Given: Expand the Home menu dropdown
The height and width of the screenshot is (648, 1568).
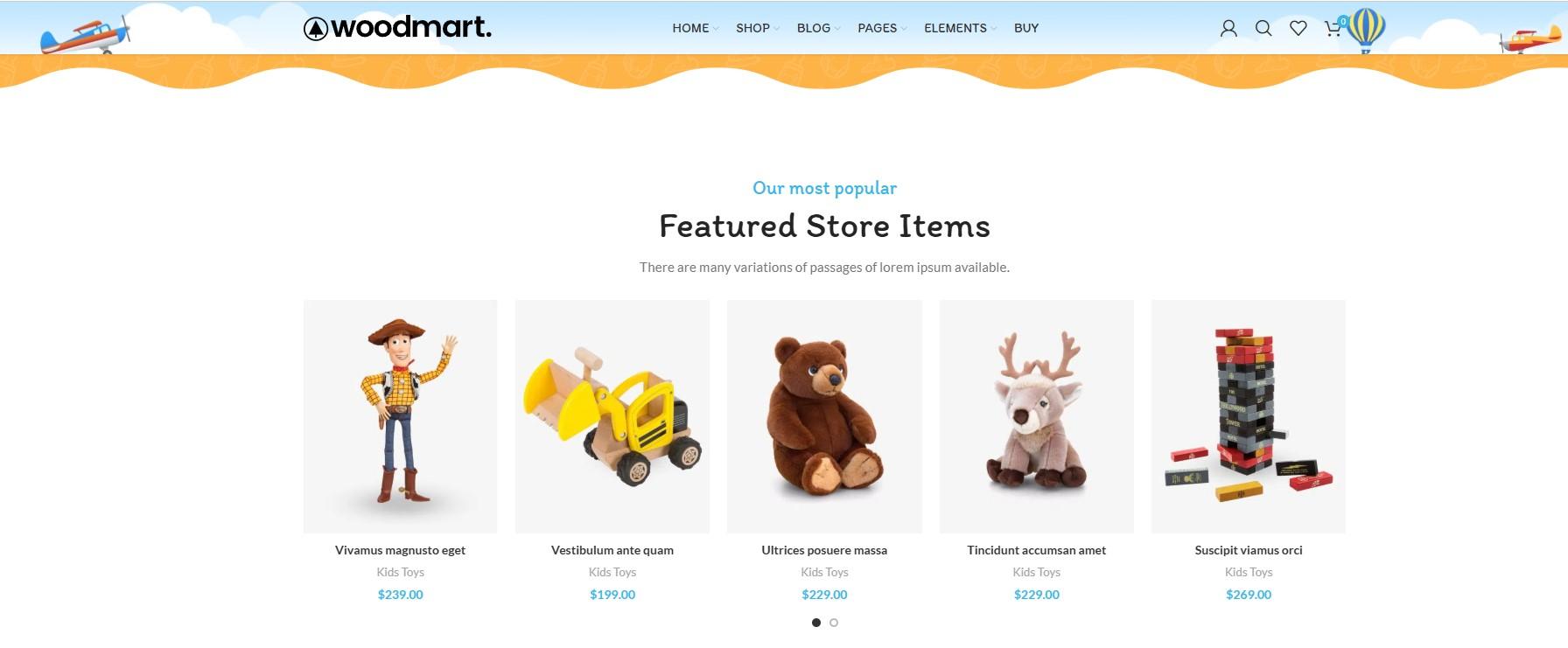Looking at the screenshot, I should (x=695, y=28).
